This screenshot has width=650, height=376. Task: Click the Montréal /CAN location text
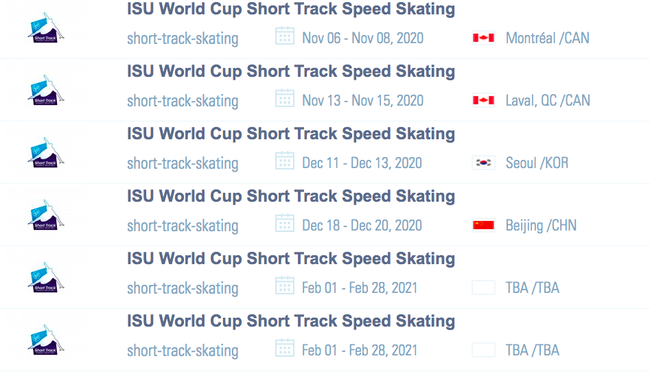pos(547,38)
